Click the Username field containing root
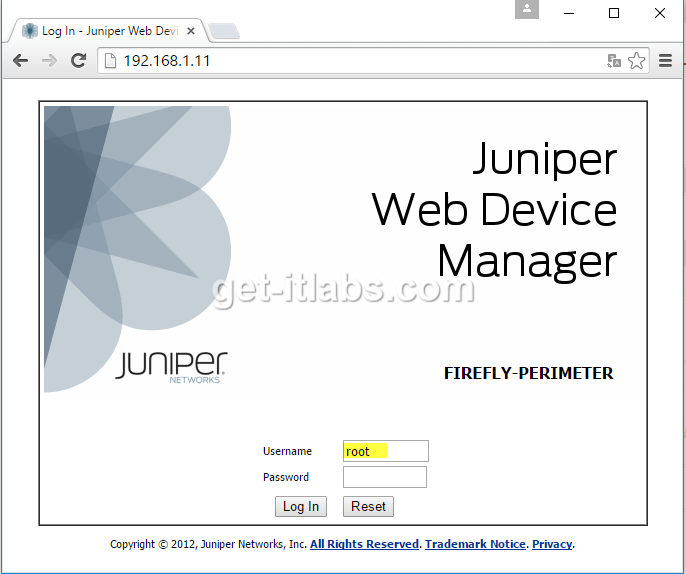 click(x=385, y=451)
